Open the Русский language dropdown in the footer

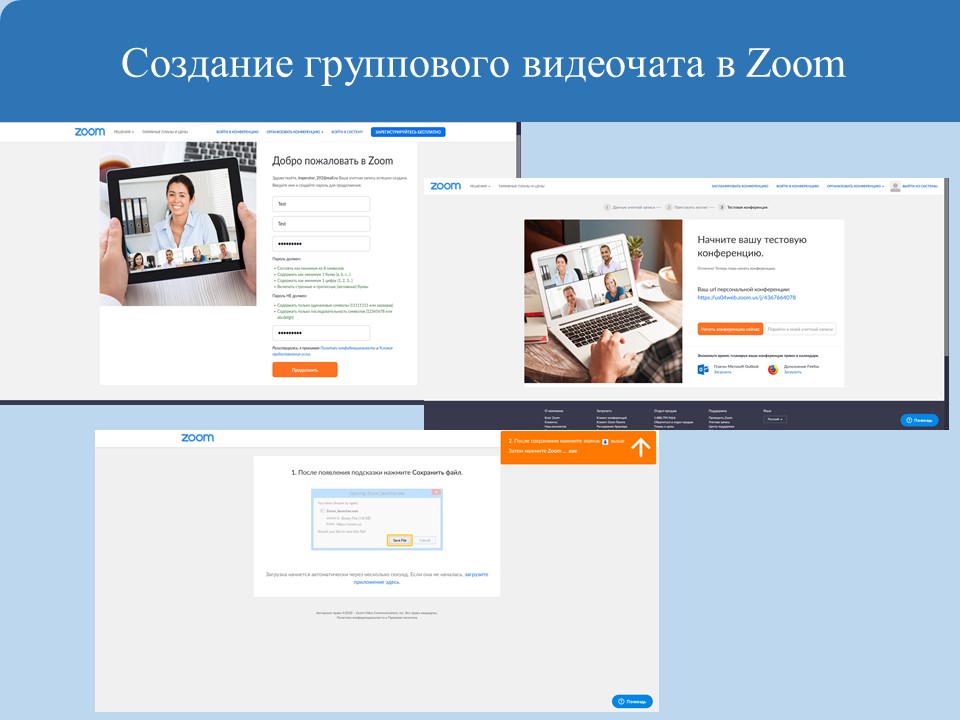774,419
